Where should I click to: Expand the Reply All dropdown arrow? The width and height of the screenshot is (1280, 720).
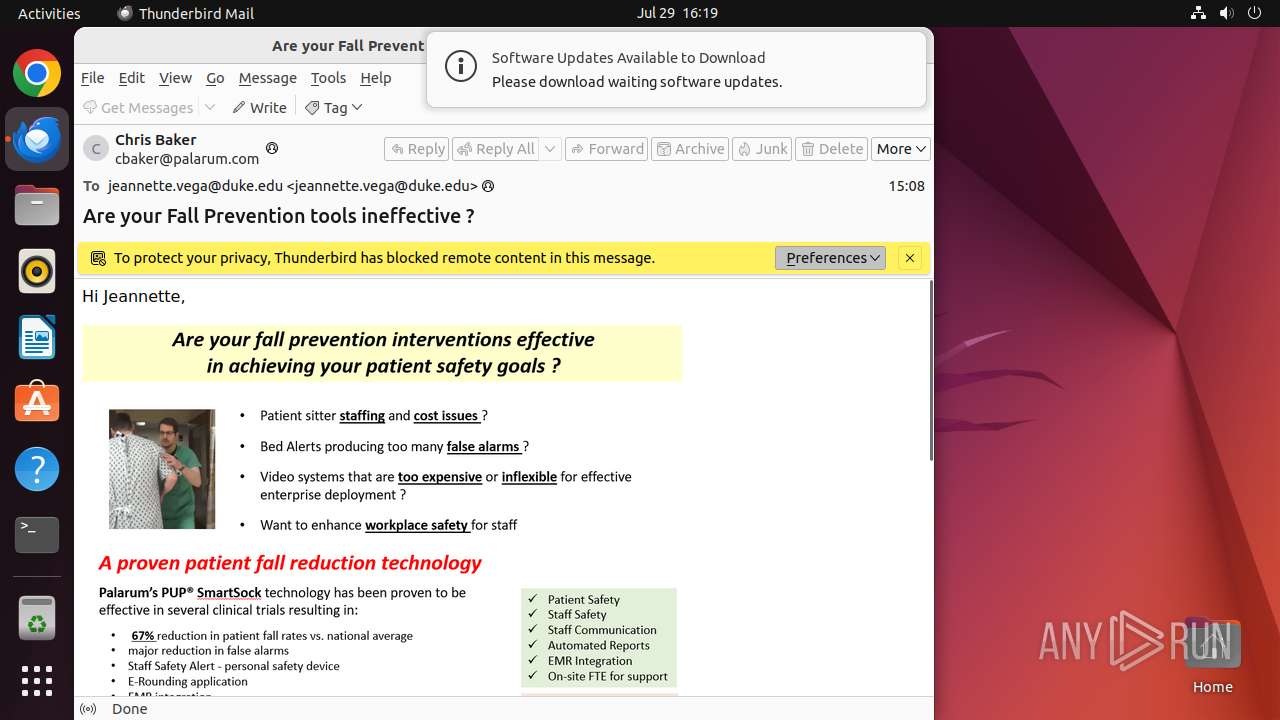click(x=550, y=149)
